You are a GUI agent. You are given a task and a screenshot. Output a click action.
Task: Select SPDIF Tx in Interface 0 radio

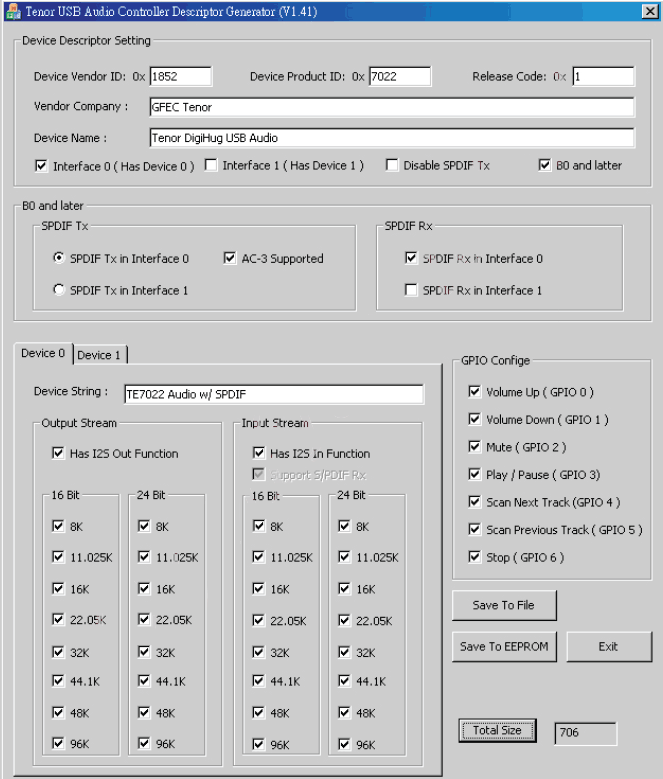pos(59,258)
